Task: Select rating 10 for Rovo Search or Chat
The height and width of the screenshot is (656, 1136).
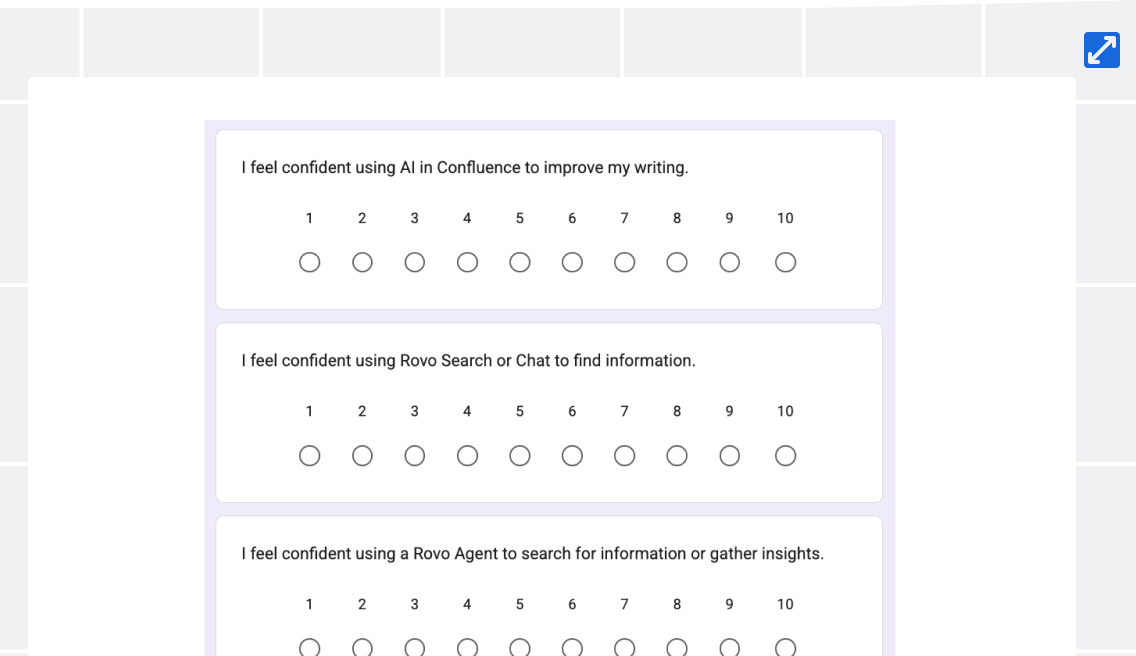Action: point(785,456)
